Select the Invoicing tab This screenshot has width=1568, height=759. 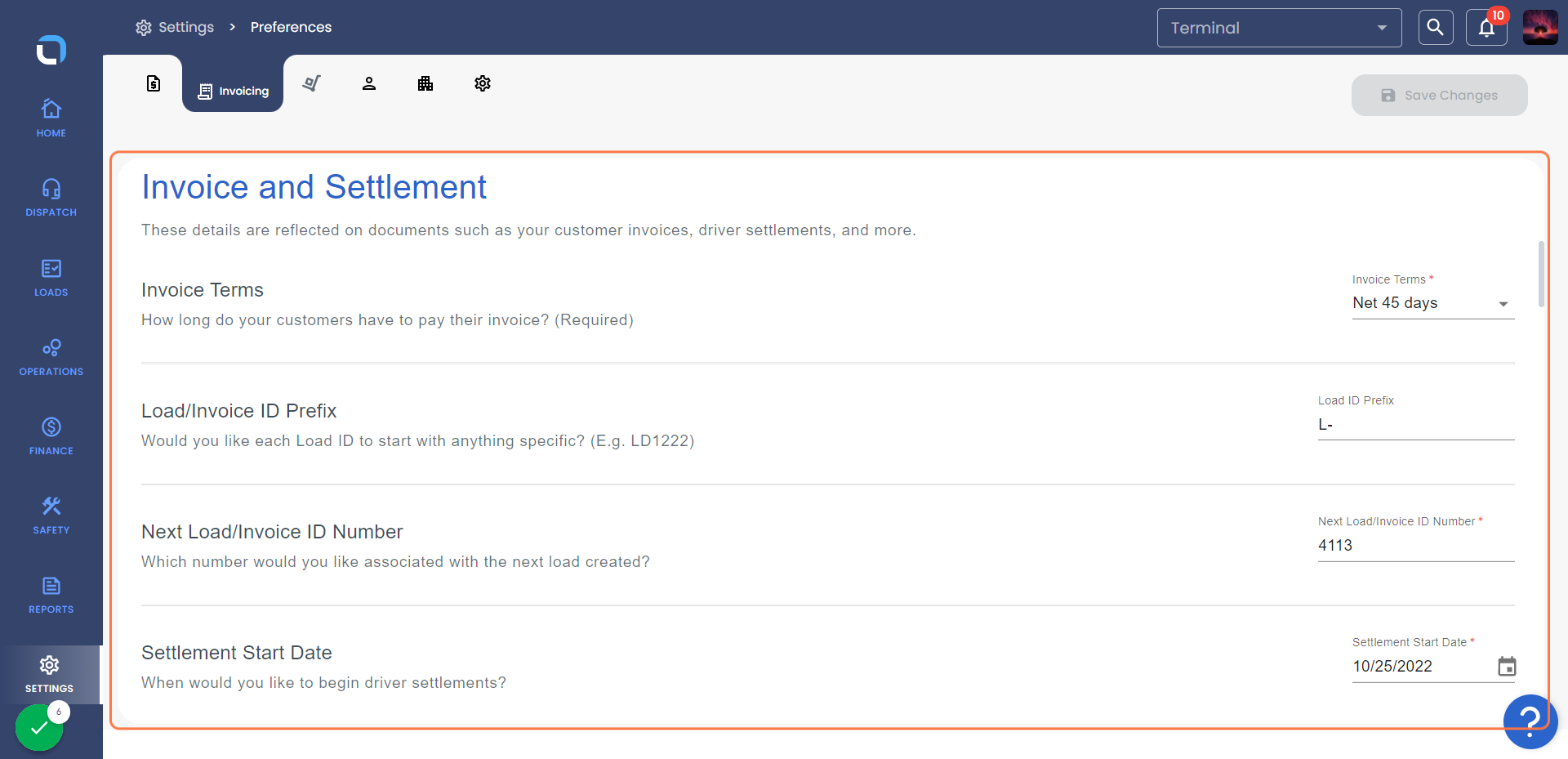(233, 91)
